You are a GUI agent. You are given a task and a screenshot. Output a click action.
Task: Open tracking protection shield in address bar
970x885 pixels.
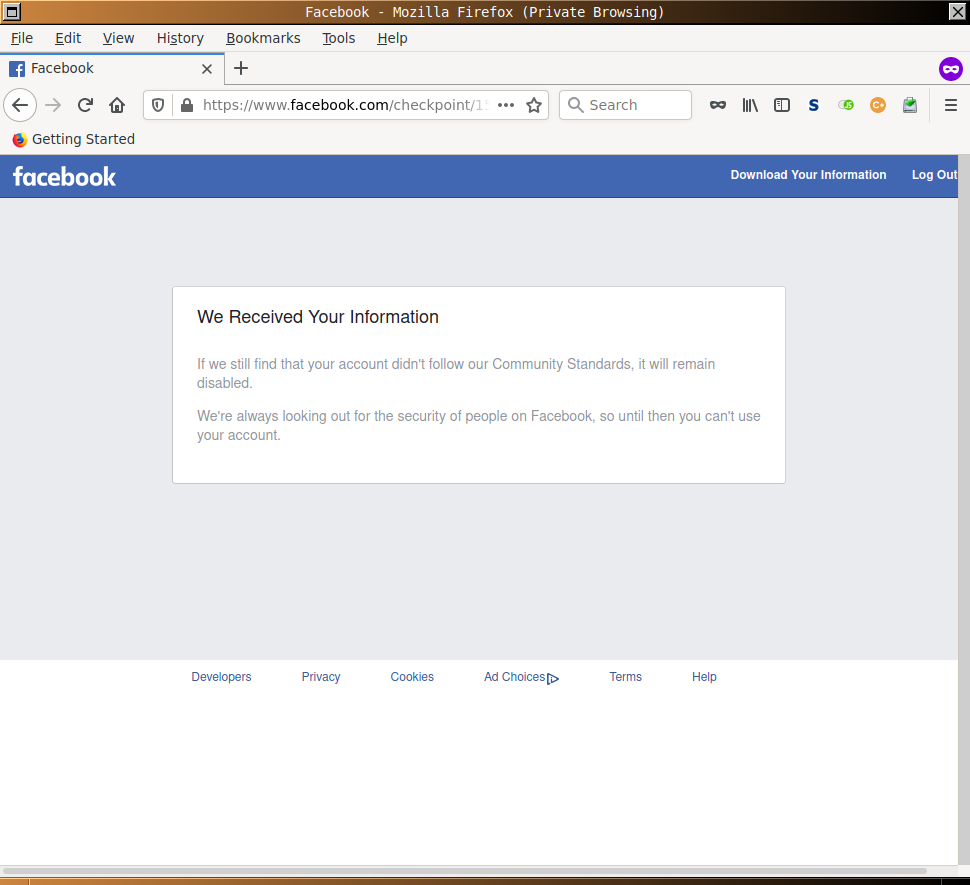tap(158, 105)
